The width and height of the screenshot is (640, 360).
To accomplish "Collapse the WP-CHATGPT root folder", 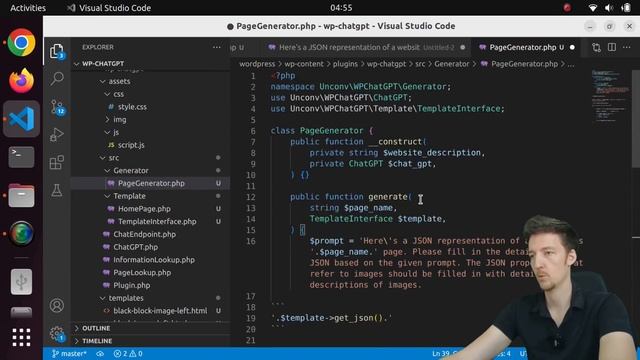I will pos(151,64).
